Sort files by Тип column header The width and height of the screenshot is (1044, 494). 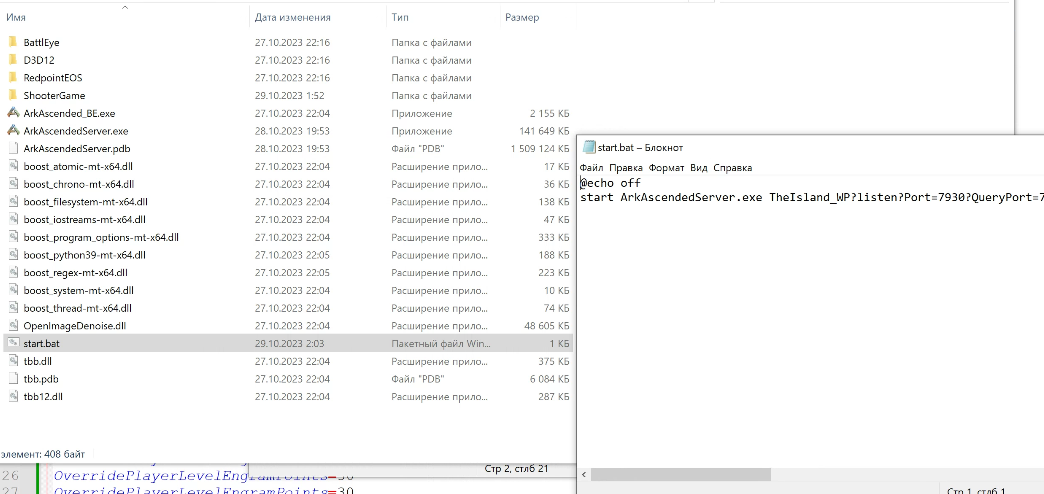399,17
